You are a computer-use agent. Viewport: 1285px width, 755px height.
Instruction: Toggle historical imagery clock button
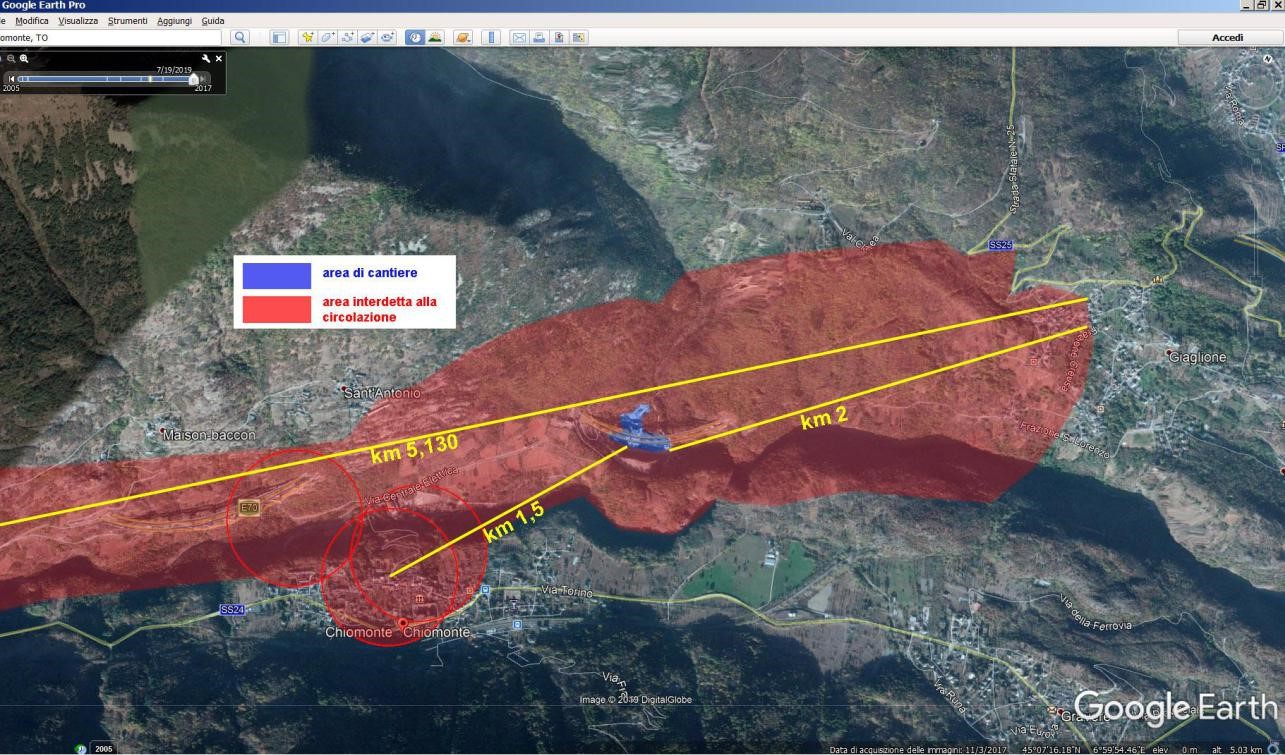pyautogui.click(x=415, y=37)
